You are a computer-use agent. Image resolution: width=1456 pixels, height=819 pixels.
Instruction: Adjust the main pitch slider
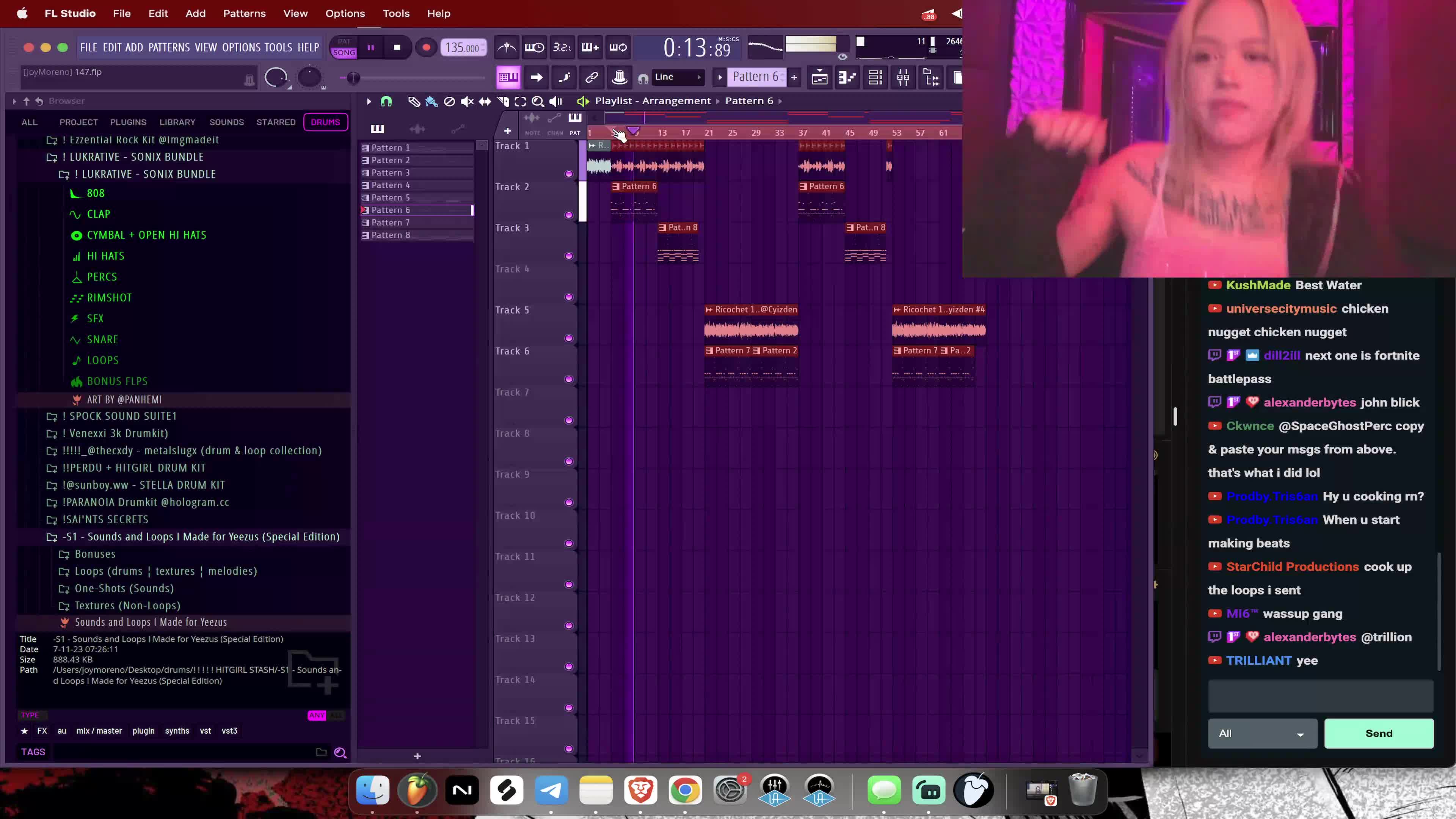353,78
